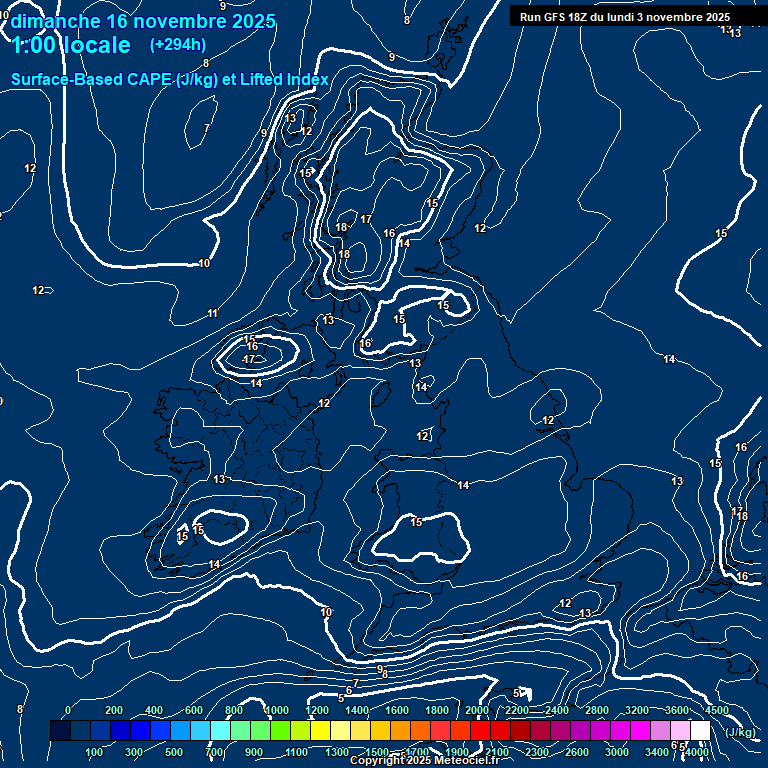The image size is (768, 768).
Task: Click the 1:00 locale time label
Action: point(71,46)
